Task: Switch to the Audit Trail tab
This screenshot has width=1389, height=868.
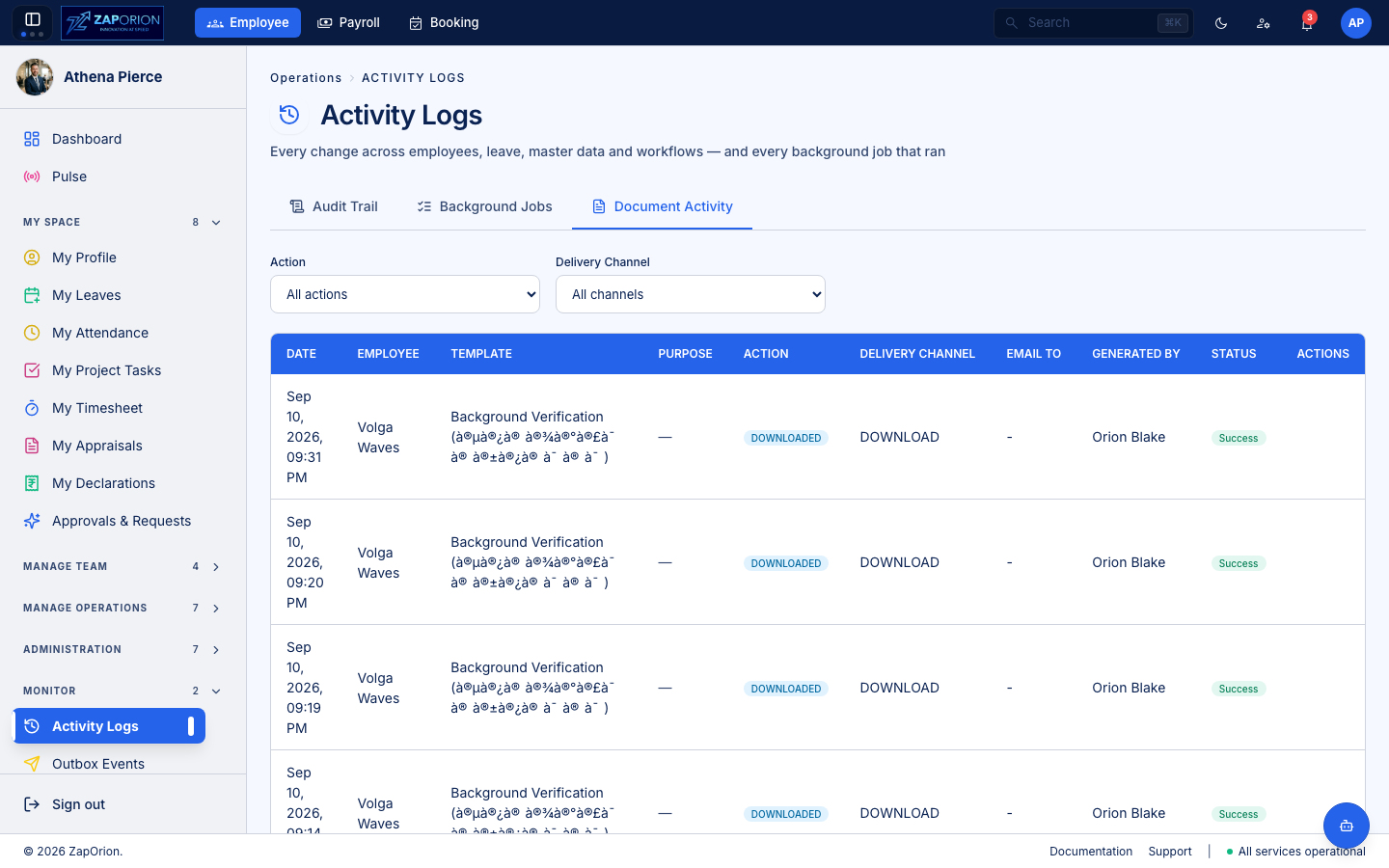Action: click(334, 206)
